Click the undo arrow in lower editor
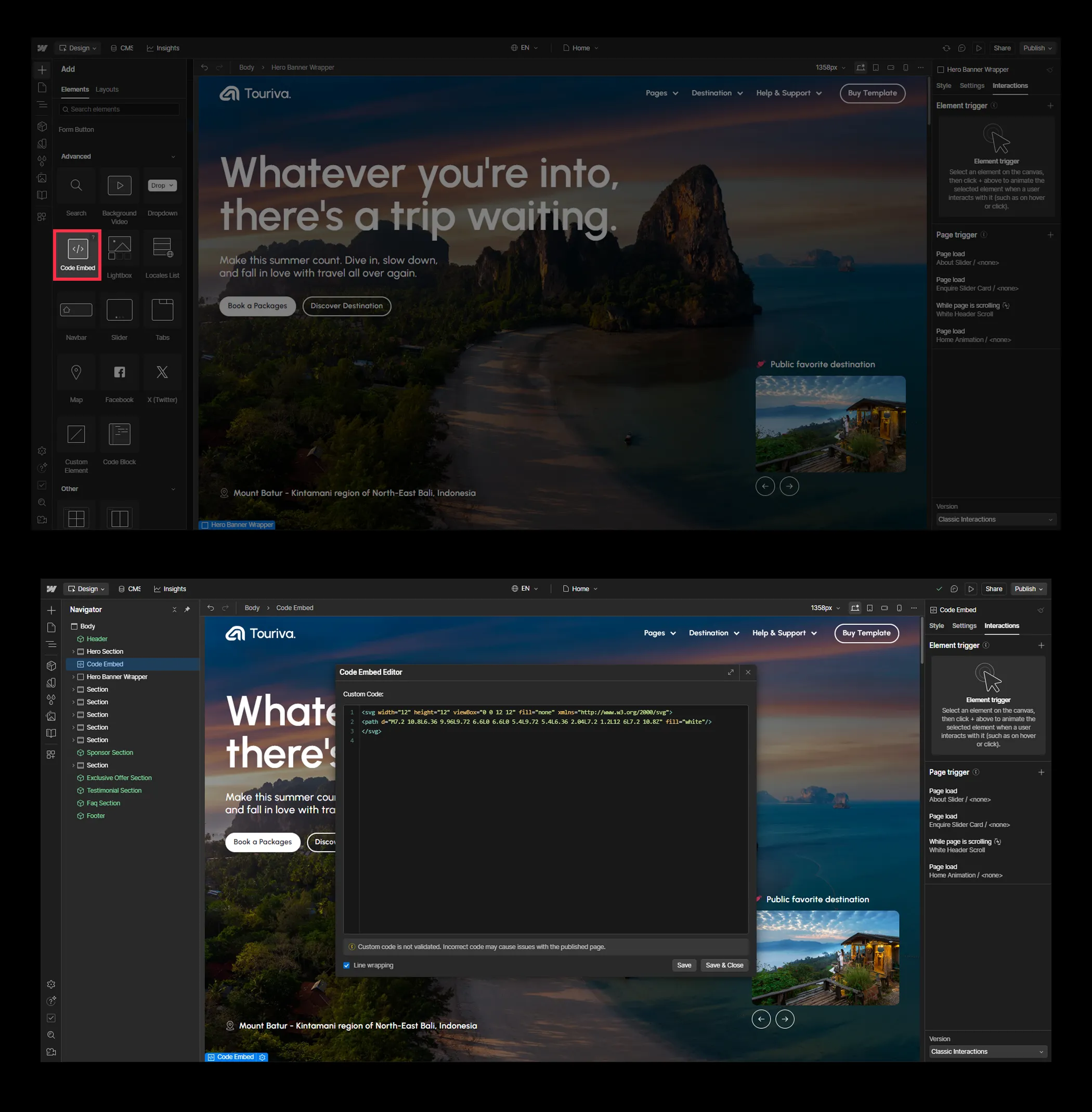Viewport: 1092px width, 1112px height. (211, 608)
